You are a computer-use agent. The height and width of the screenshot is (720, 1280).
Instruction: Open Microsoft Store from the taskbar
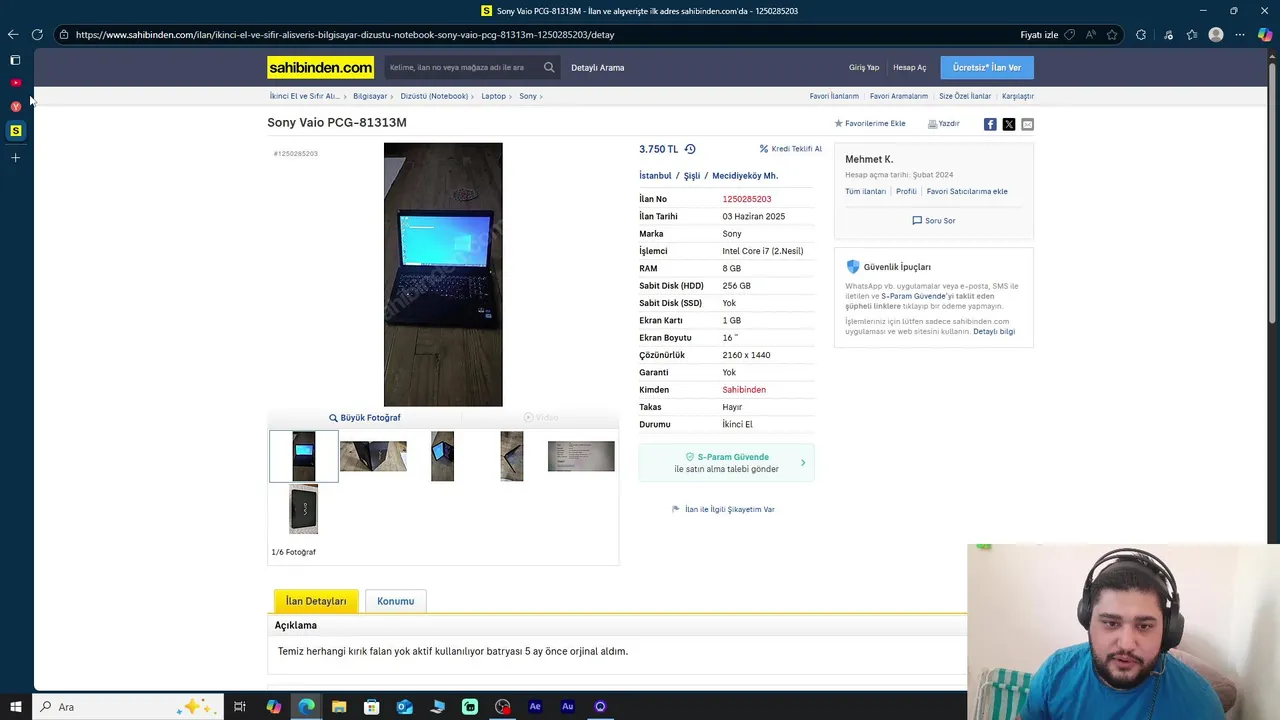pos(372,707)
